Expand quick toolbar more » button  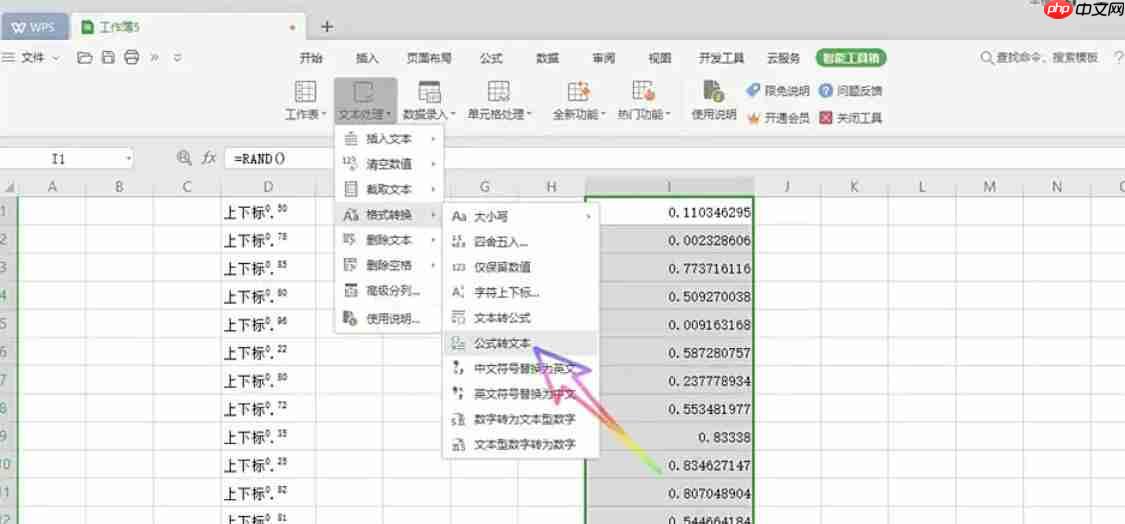(x=154, y=58)
